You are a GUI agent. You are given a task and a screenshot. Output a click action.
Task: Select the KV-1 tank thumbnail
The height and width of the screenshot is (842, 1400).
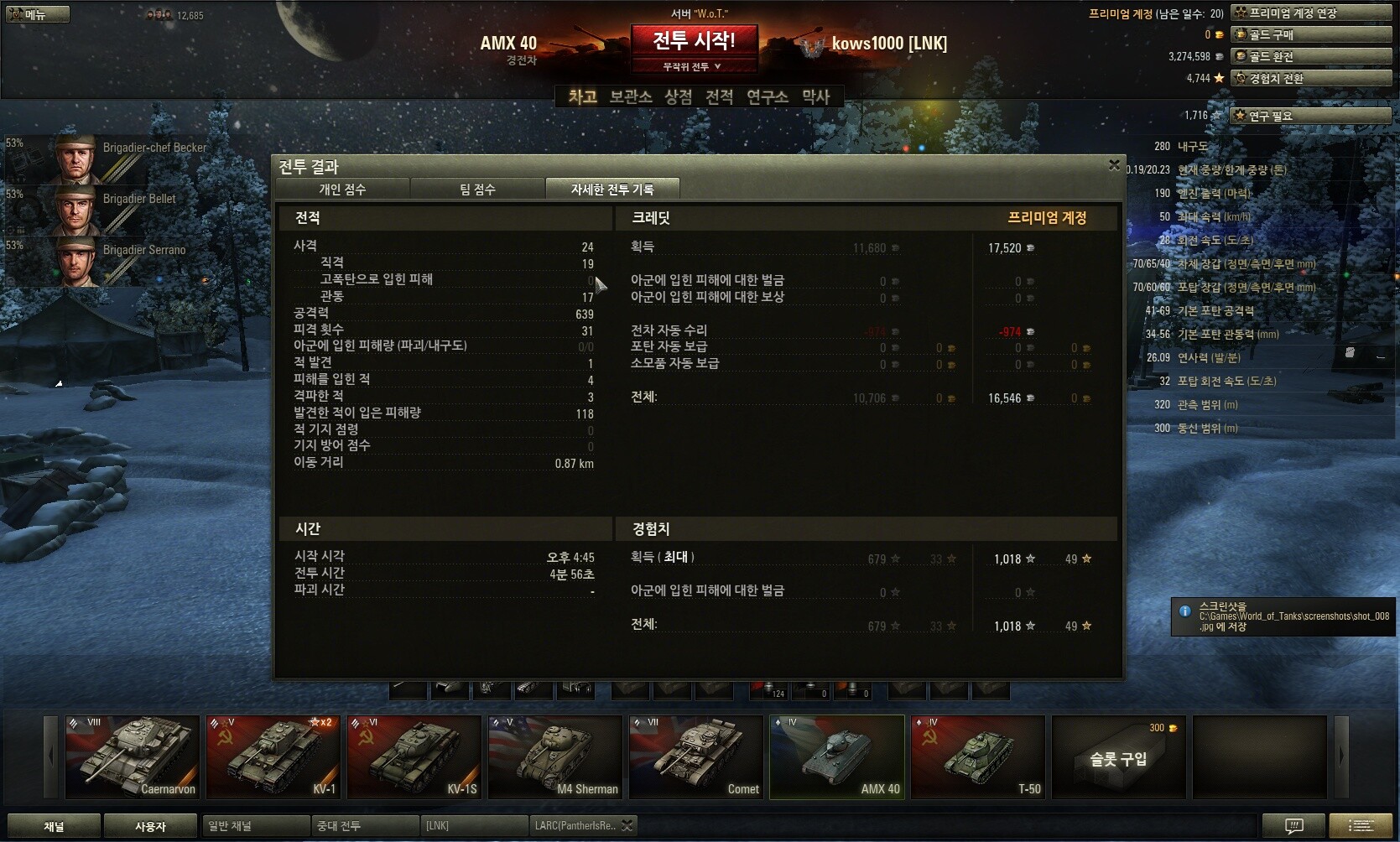pyautogui.click(x=273, y=756)
